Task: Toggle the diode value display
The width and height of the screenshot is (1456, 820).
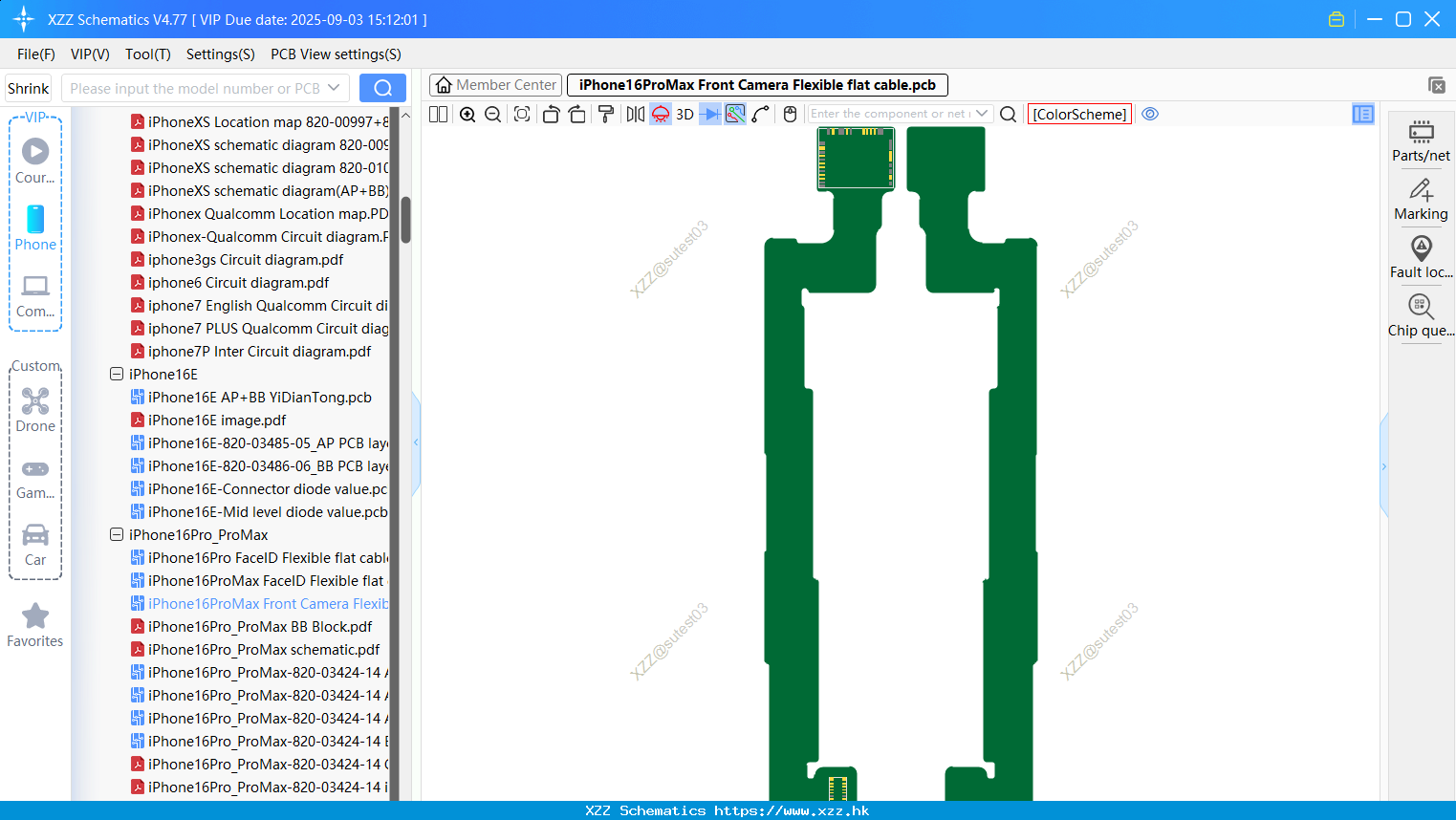Action: click(710, 114)
